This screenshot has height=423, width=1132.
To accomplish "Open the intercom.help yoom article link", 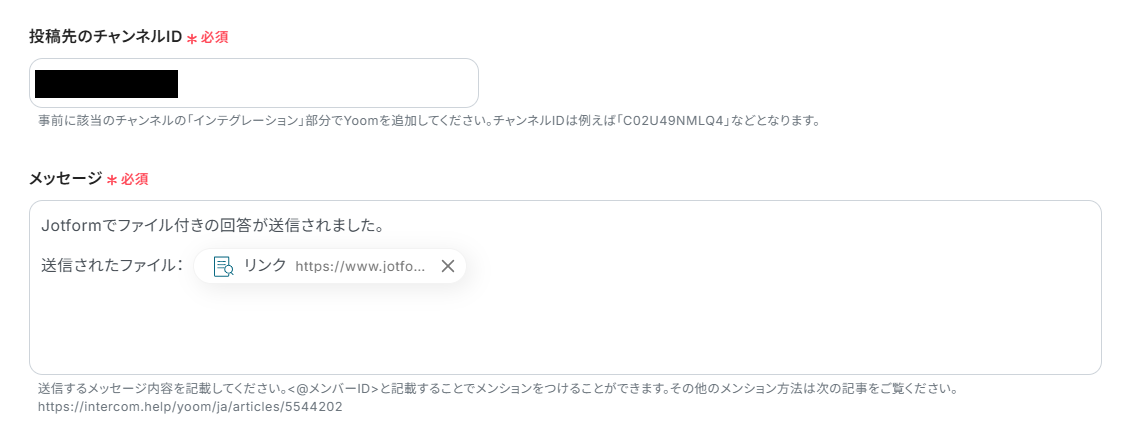I will point(190,407).
